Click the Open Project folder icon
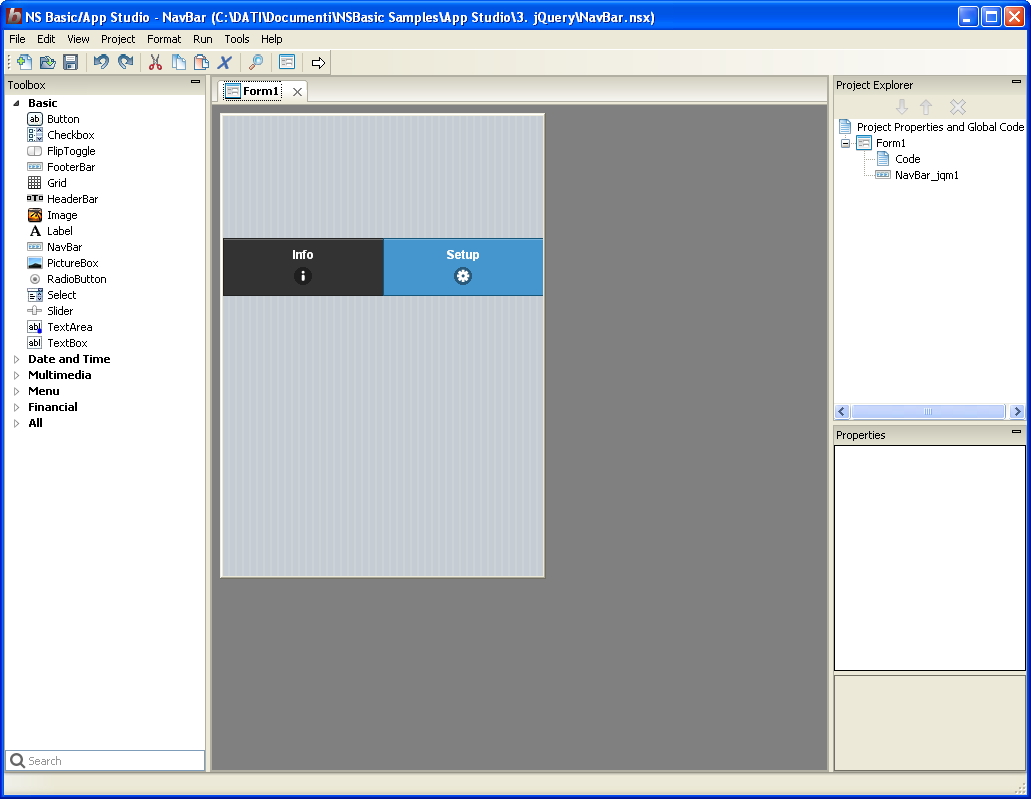The width and height of the screenshot is (1031, 799). click(47, 62)
